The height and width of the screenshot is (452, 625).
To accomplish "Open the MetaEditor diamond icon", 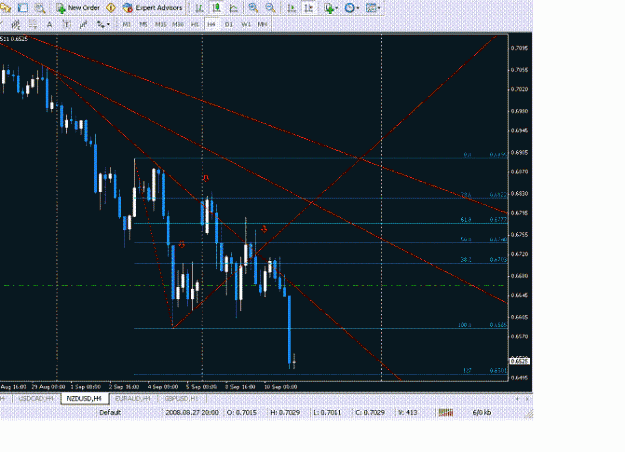I will 111,8.
